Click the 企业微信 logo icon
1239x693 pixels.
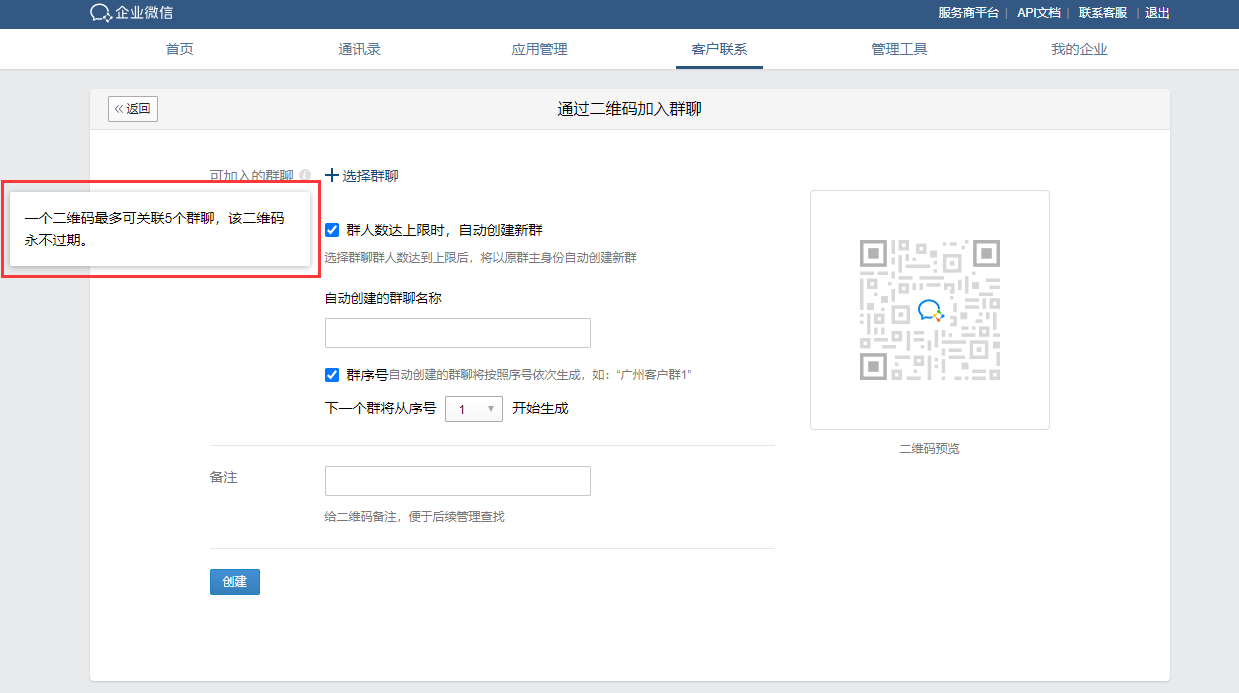pyautogui.click(x=101, y=13)
